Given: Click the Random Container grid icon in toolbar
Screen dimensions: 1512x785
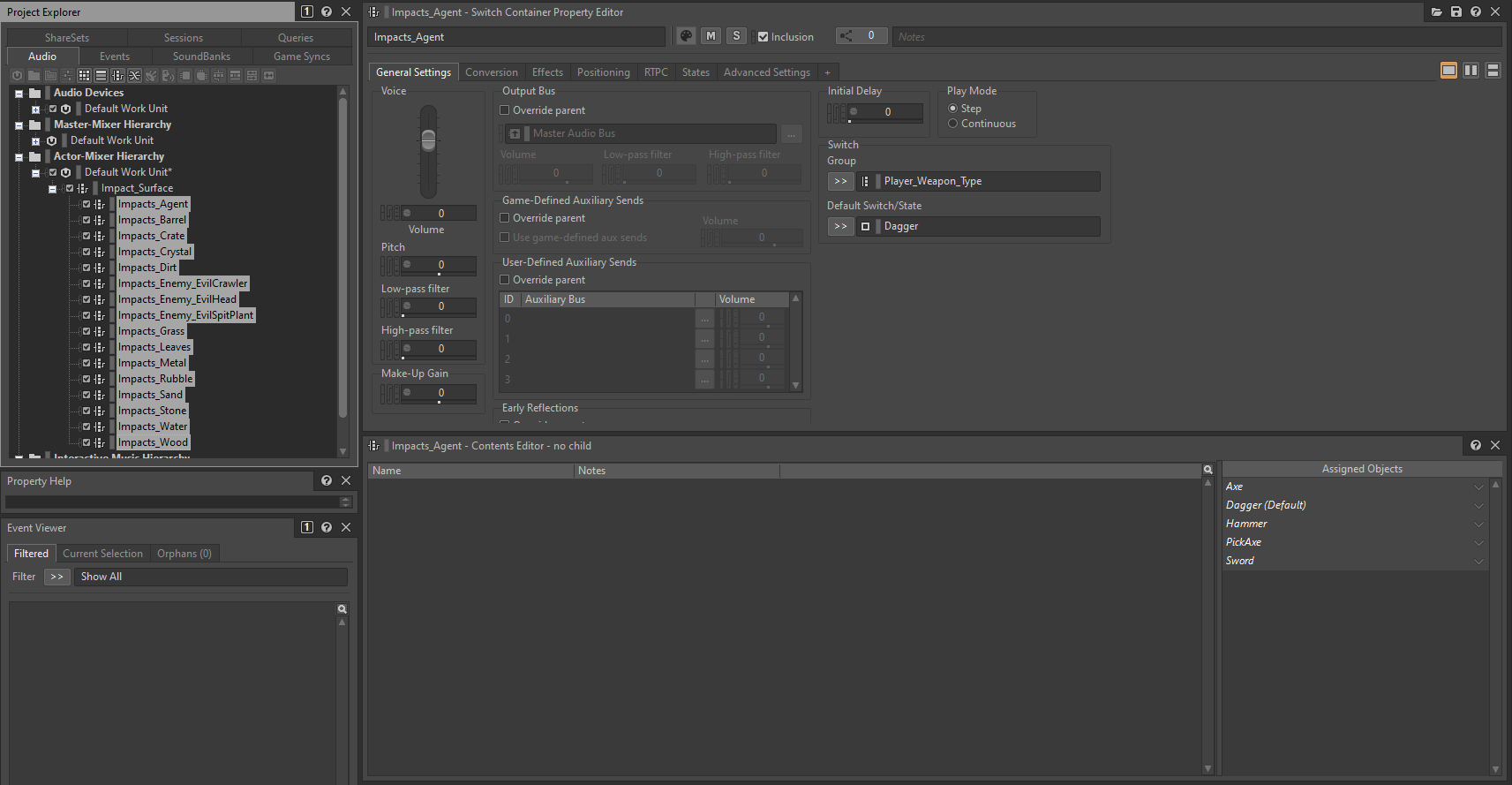Looking at the screenshot, I should (x=84, y=75).
